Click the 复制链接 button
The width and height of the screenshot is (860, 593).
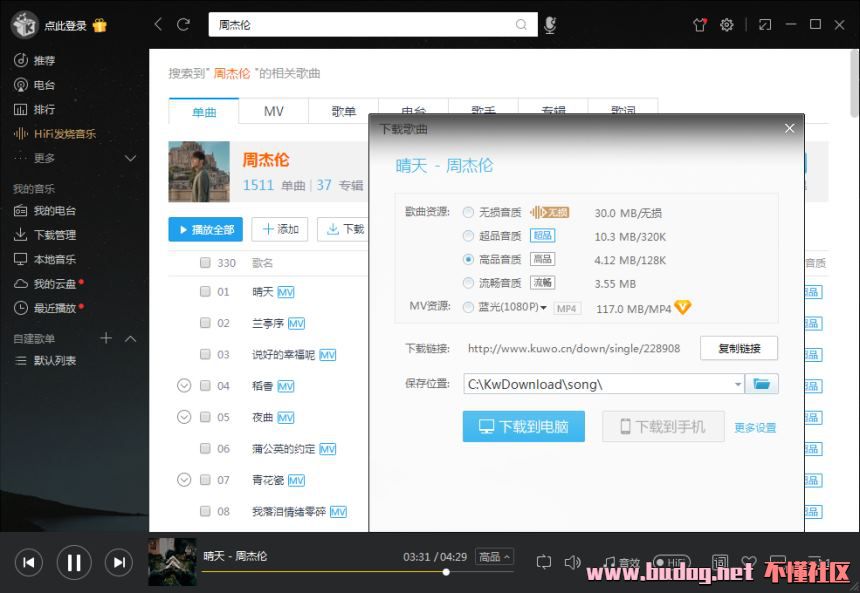click(739, 348)
